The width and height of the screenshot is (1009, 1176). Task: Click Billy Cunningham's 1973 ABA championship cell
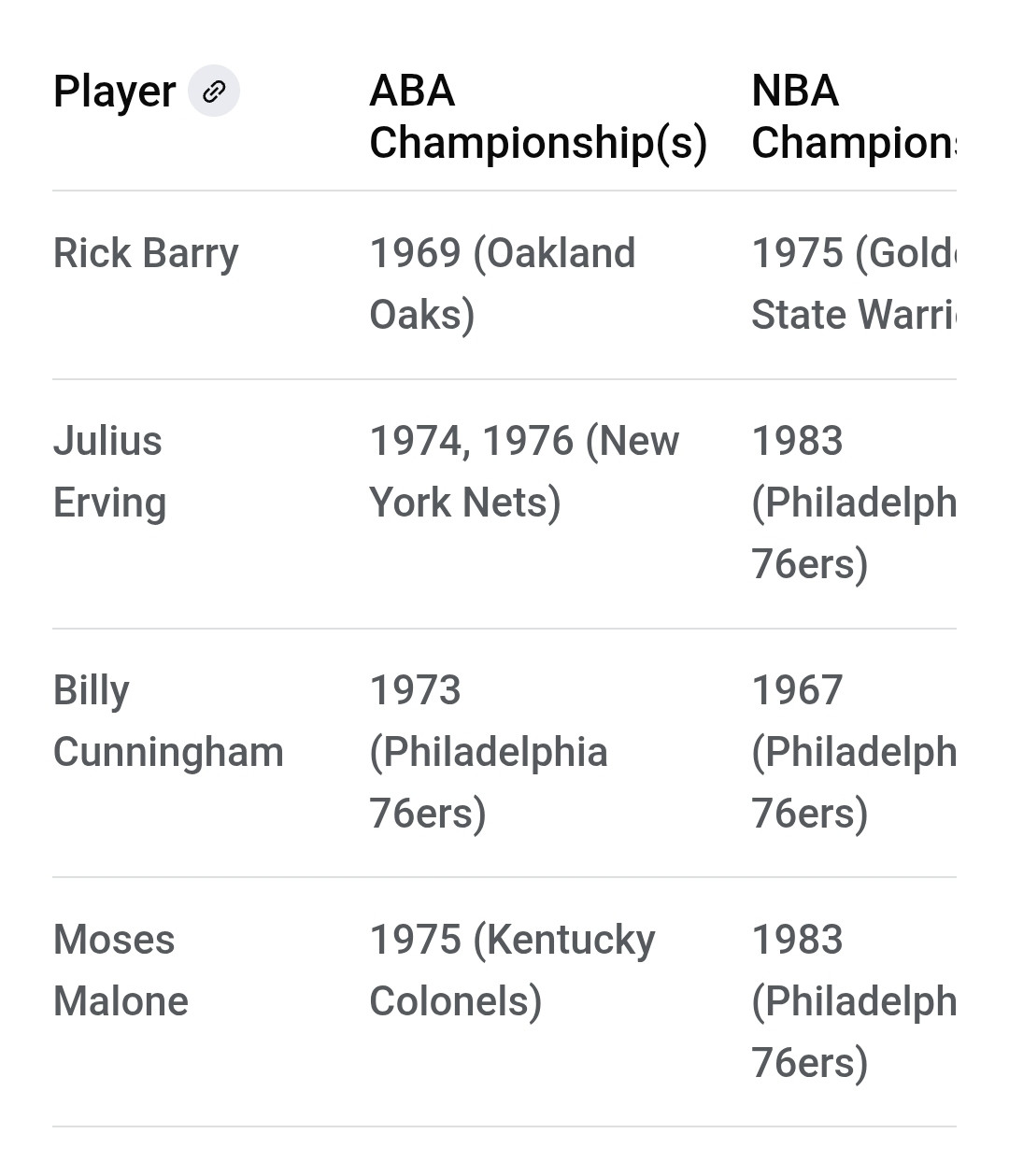(x=489, y=752)
